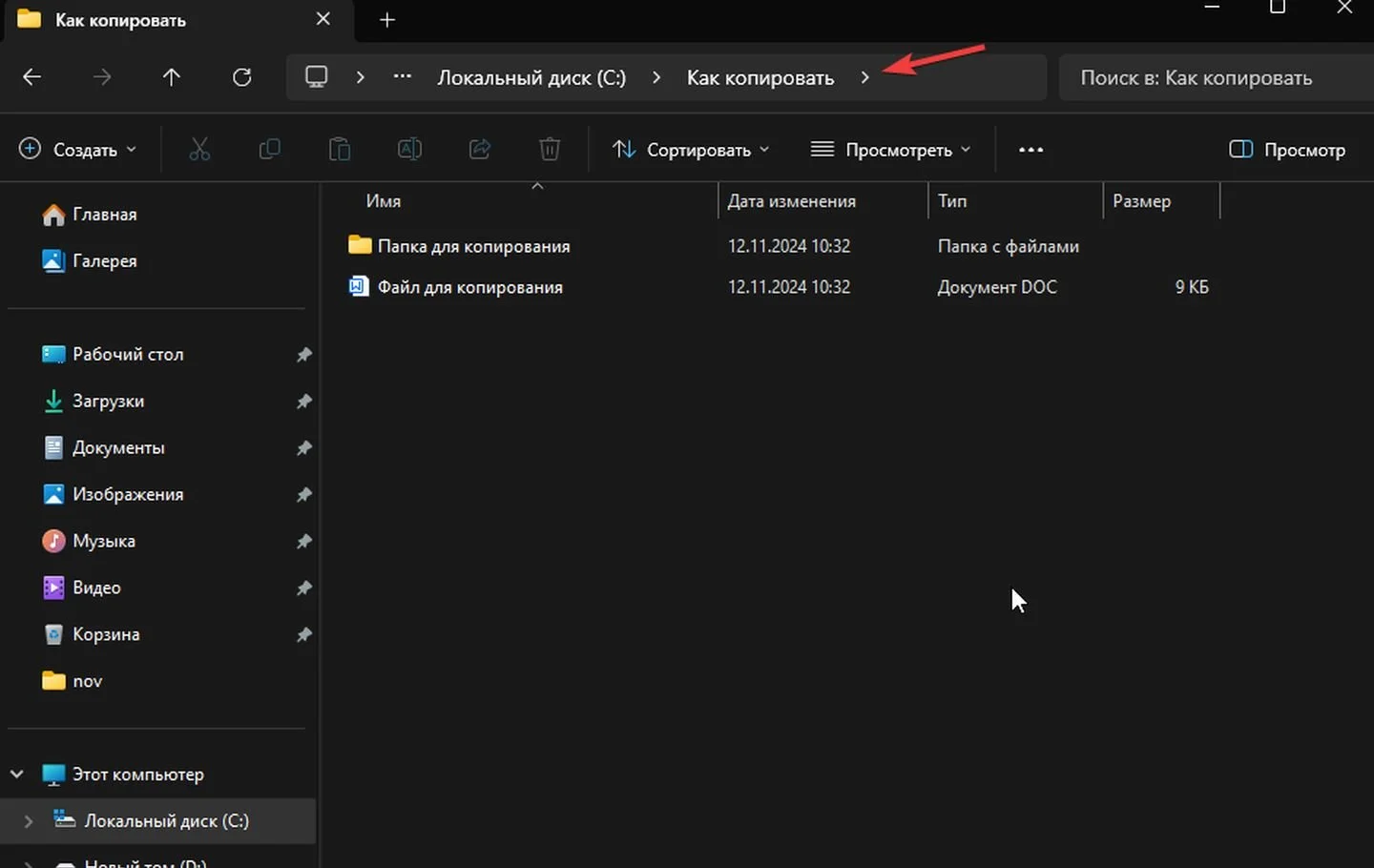Open the Сортировать dropdown menu
This screenshot has width=1374, height=868.
[x=691, y=150]
